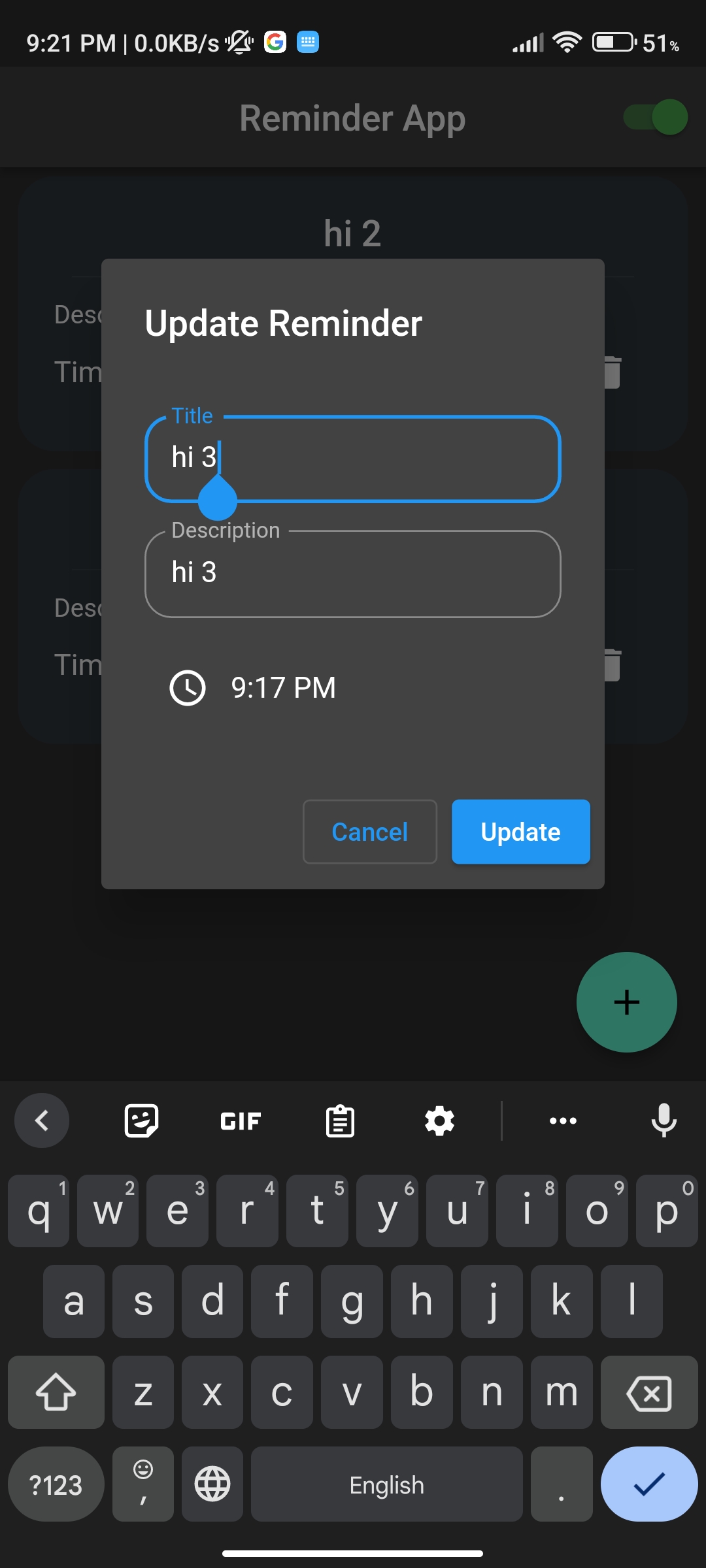Collapse the keyboard toolbar with the back chevron
The height and width of the screenshot is (1568, 706).
41,1120
